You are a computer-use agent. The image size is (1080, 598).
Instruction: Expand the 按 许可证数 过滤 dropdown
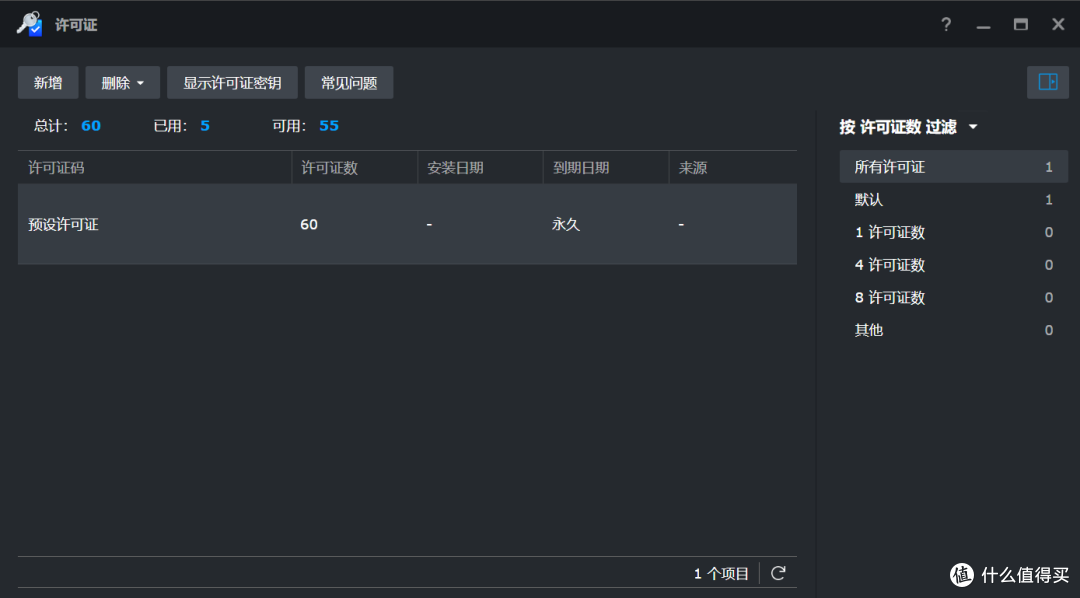click(x=908, y=127)
